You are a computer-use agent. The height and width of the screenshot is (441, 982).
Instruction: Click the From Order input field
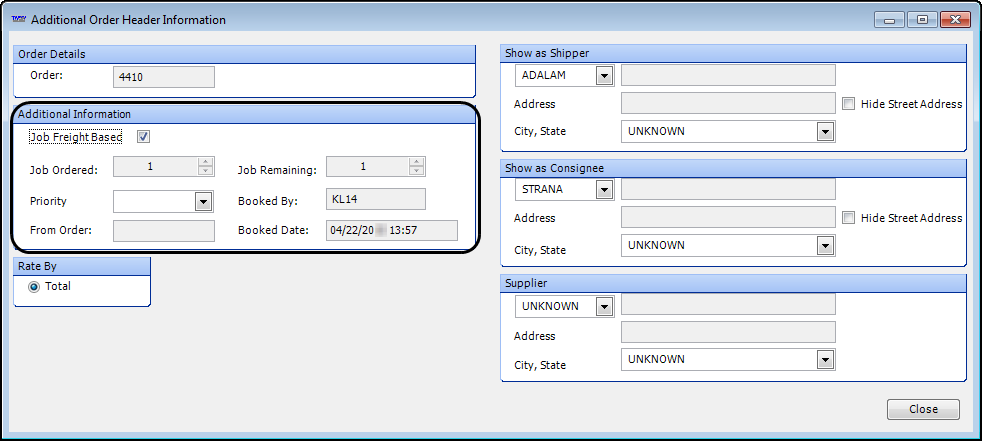click(164, 231)
